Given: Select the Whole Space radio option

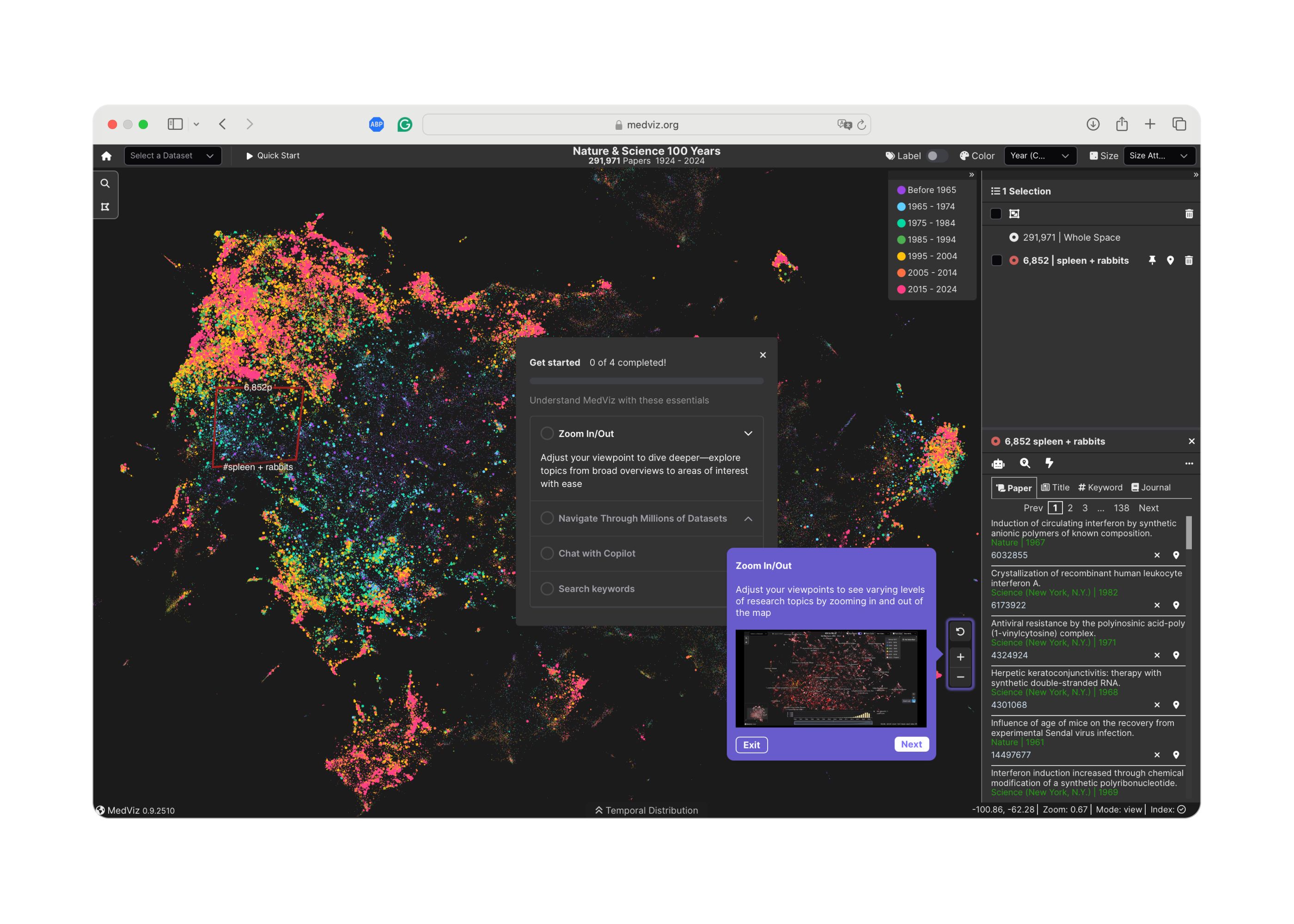Looking at the screenshot, I should tap(1013, 237).
